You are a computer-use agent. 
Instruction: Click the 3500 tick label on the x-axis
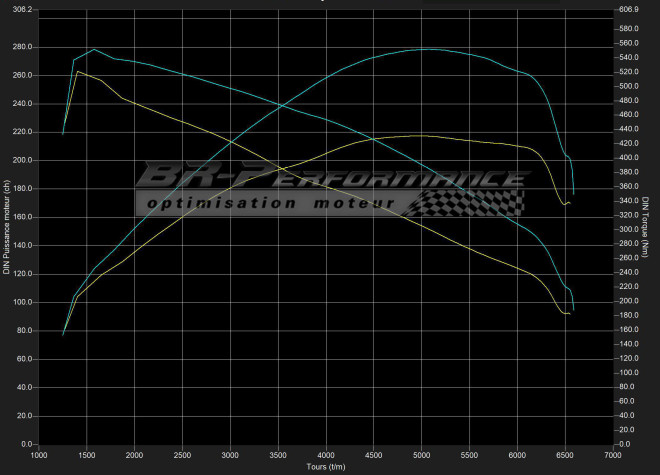[278, 455]
